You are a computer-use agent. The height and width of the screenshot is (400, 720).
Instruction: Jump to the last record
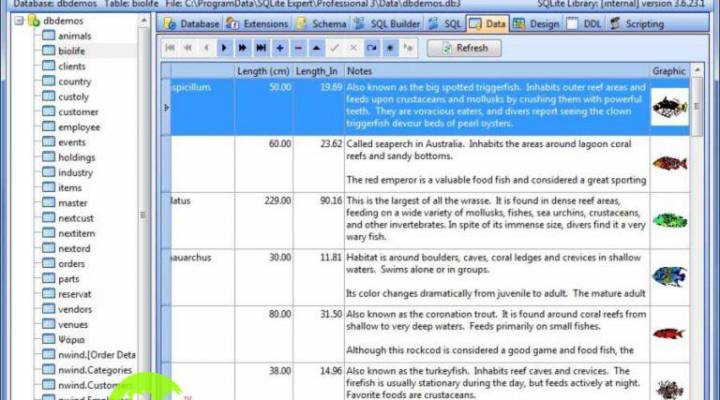261,47
